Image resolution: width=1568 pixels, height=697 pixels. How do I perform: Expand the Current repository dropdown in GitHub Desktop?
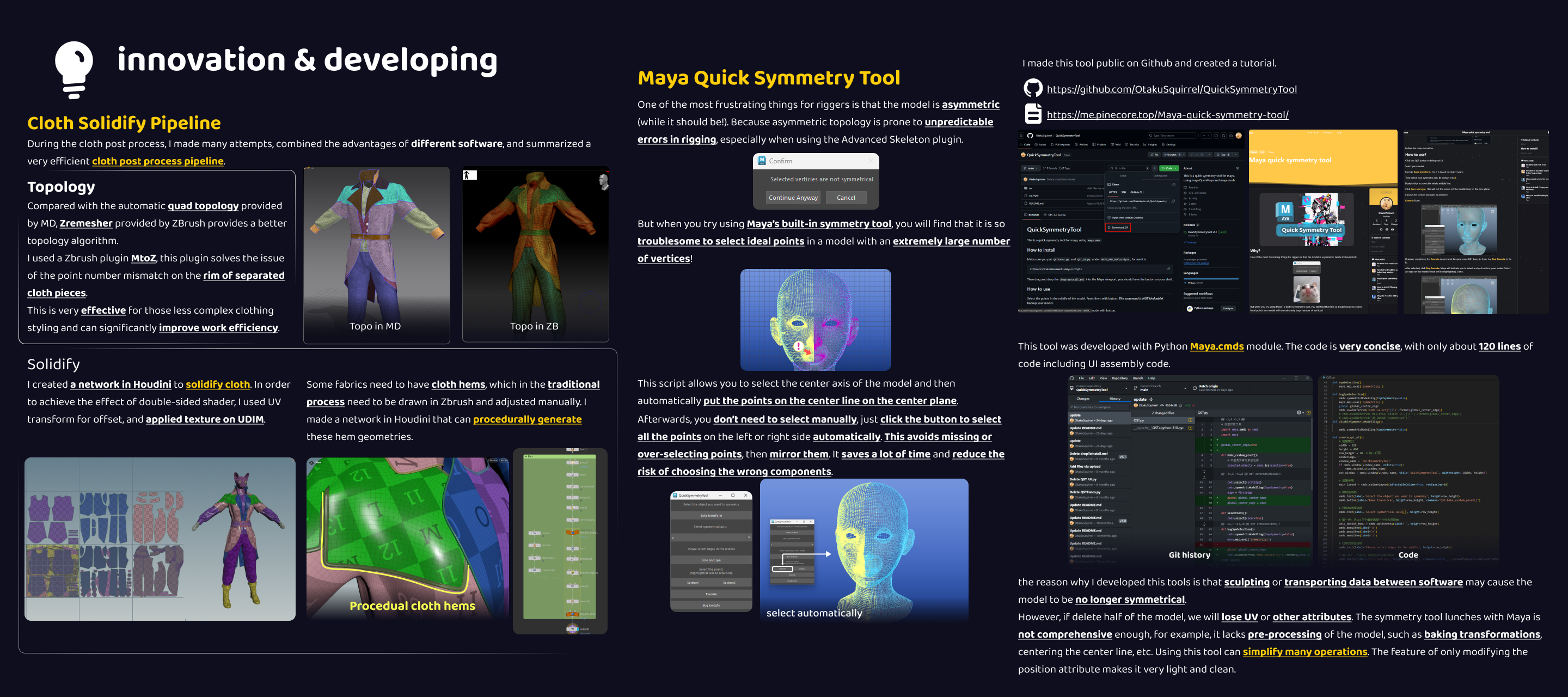pyautogui.click(x=1126, y=388)
